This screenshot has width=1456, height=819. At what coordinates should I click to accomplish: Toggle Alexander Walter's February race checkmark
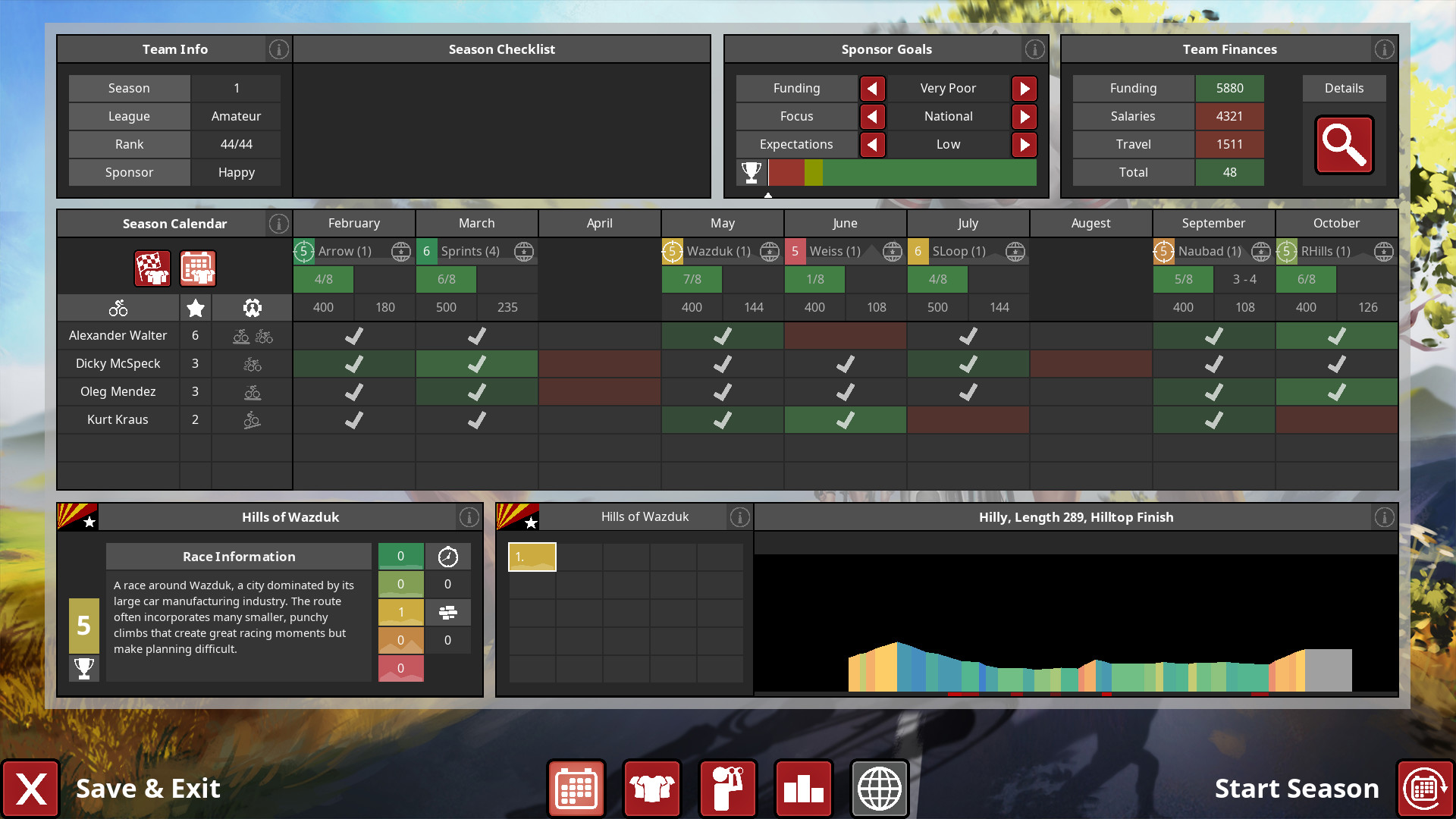coord(354,335)
